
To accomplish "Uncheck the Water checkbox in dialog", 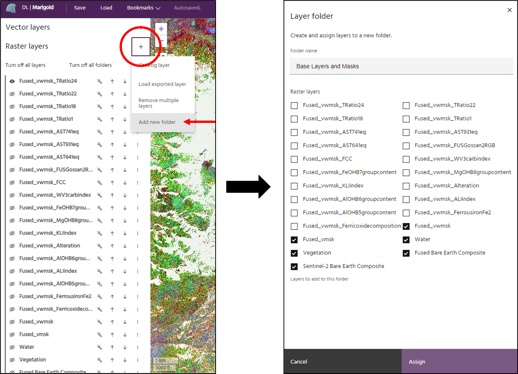I will [x=406, y=240].
